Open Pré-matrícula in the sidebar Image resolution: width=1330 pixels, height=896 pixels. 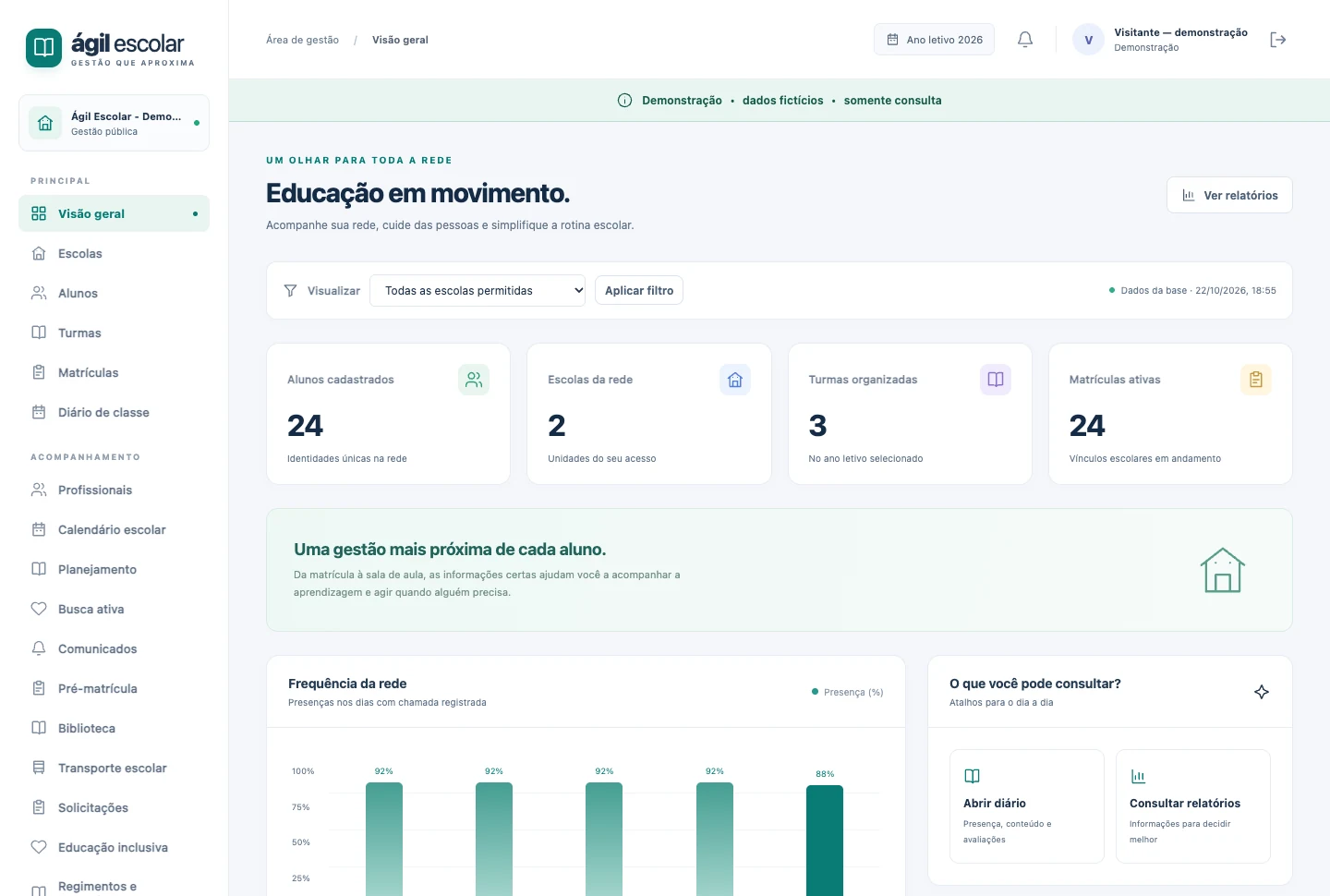click(115, 688)
